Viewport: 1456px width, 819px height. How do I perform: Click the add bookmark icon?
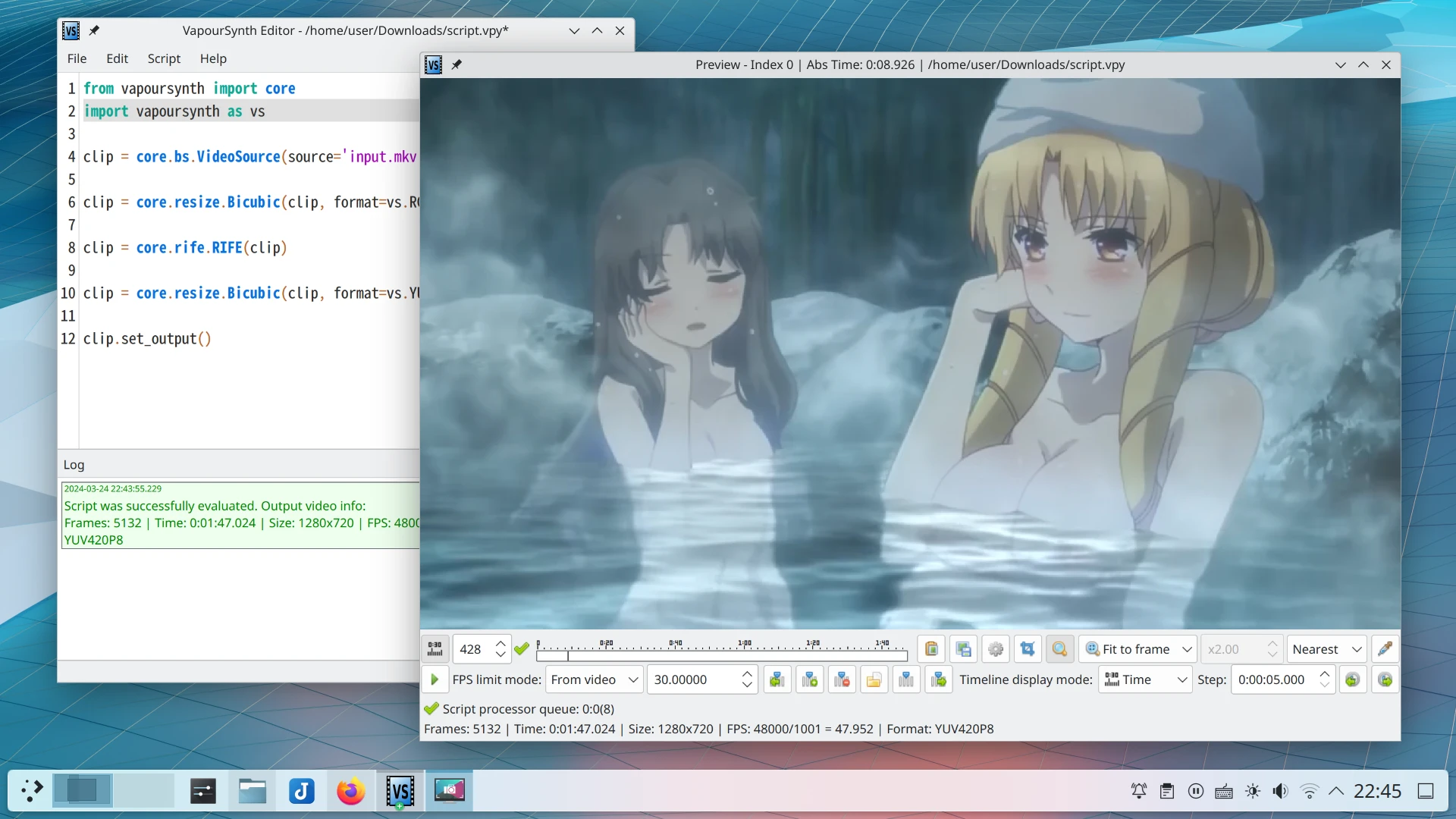click(x=810, y=680)
